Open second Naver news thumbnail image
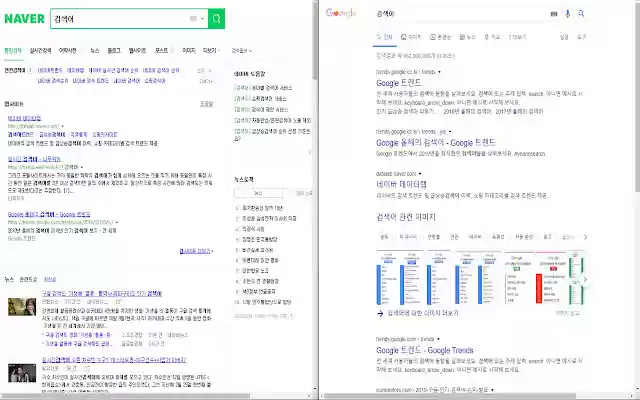The height and width of the screenshot is (400, 640). pos(22,373)
